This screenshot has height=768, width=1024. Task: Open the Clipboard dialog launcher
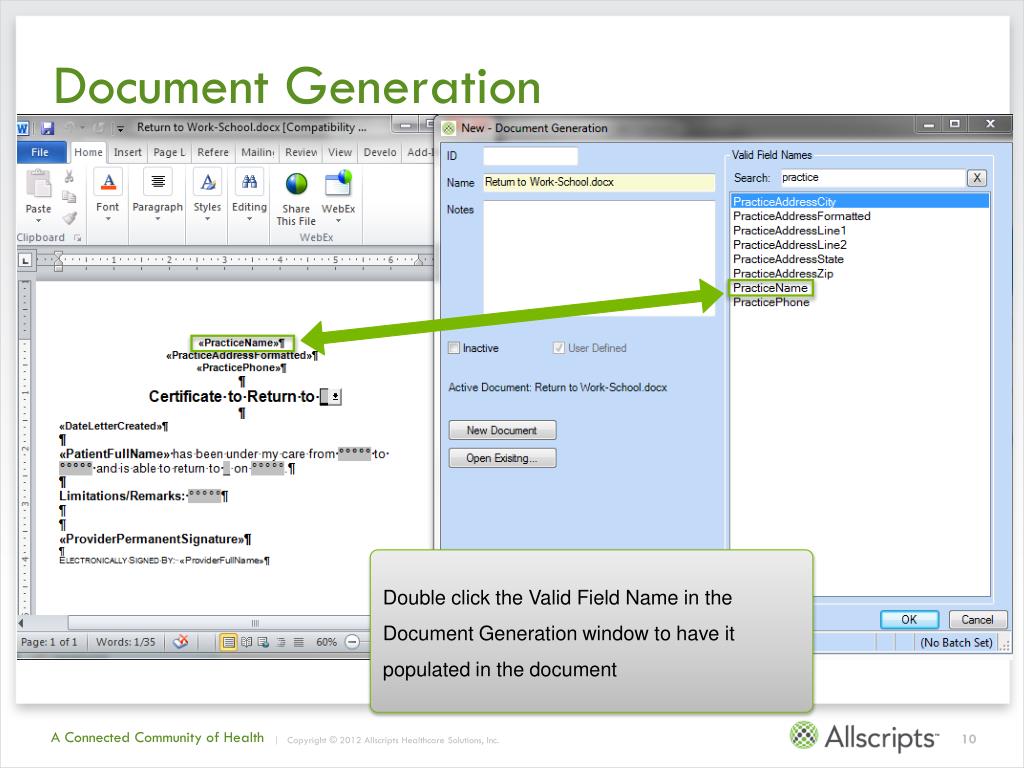pyautogui.click(x=77, y=238)
